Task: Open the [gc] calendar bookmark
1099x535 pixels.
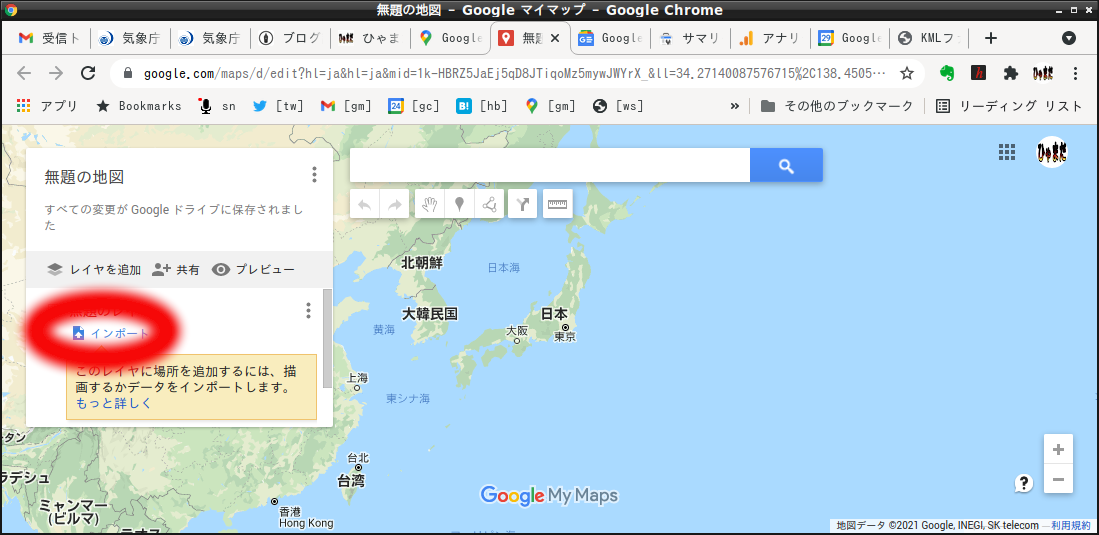Action: [414, 106]
